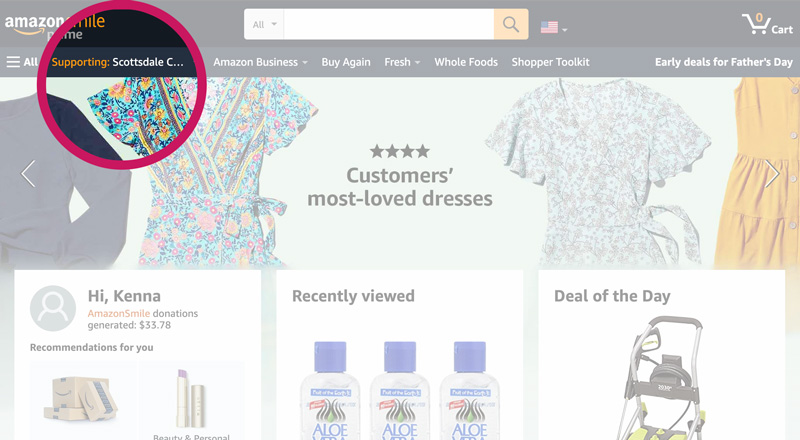
Task: Open the Amazon boxes recommendation thumbnail
Action: pyautogui.click(x=82, y=401)
